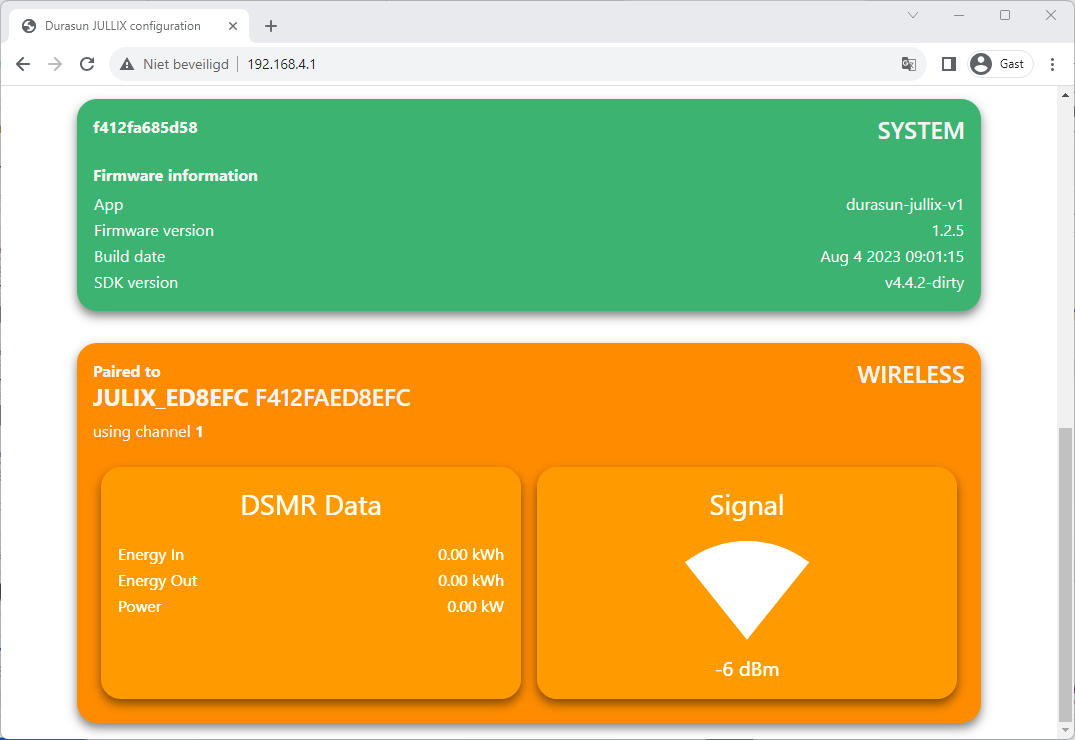Click the WIRELESS card heading
The height and width of the screenshot is (740, 1075).
(910, 375)
